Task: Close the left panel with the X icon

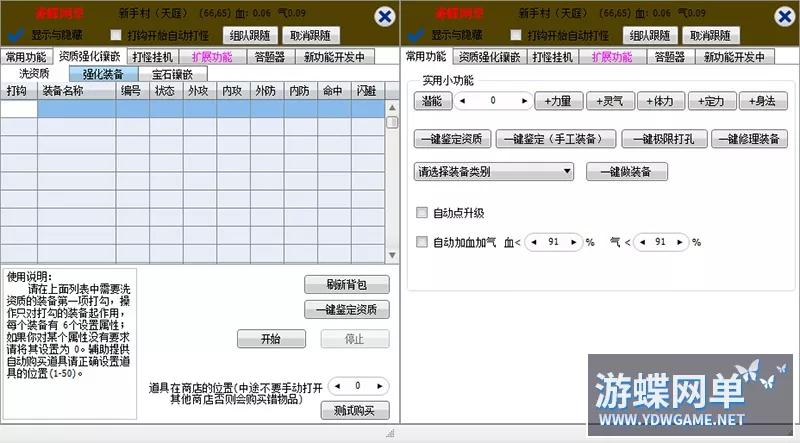Action: pyautogui.click(x=384, y=16)
